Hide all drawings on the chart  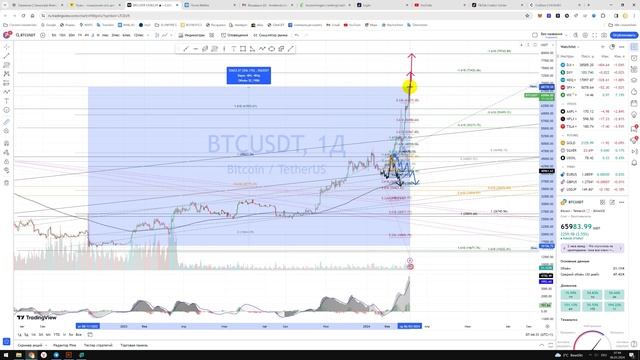[7, 170]
